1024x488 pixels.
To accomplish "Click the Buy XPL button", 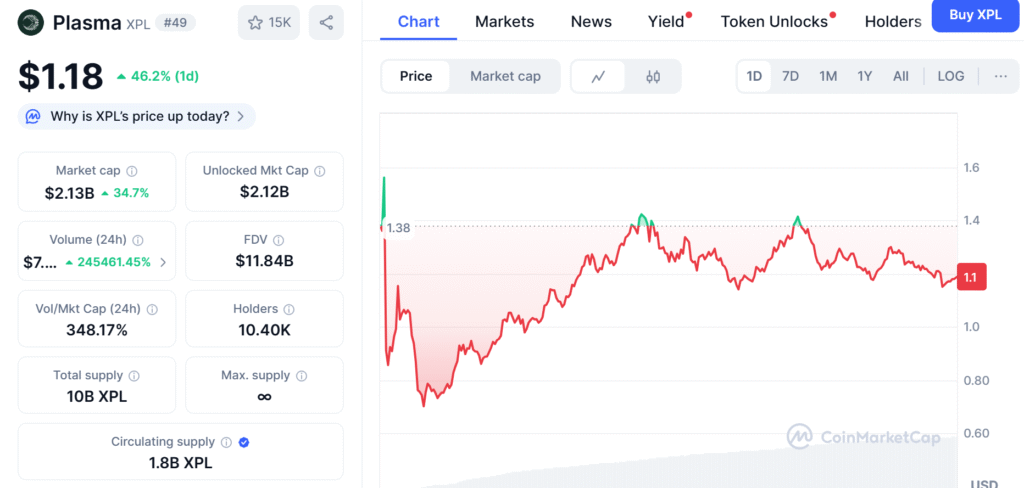I will tap(974, 15).
